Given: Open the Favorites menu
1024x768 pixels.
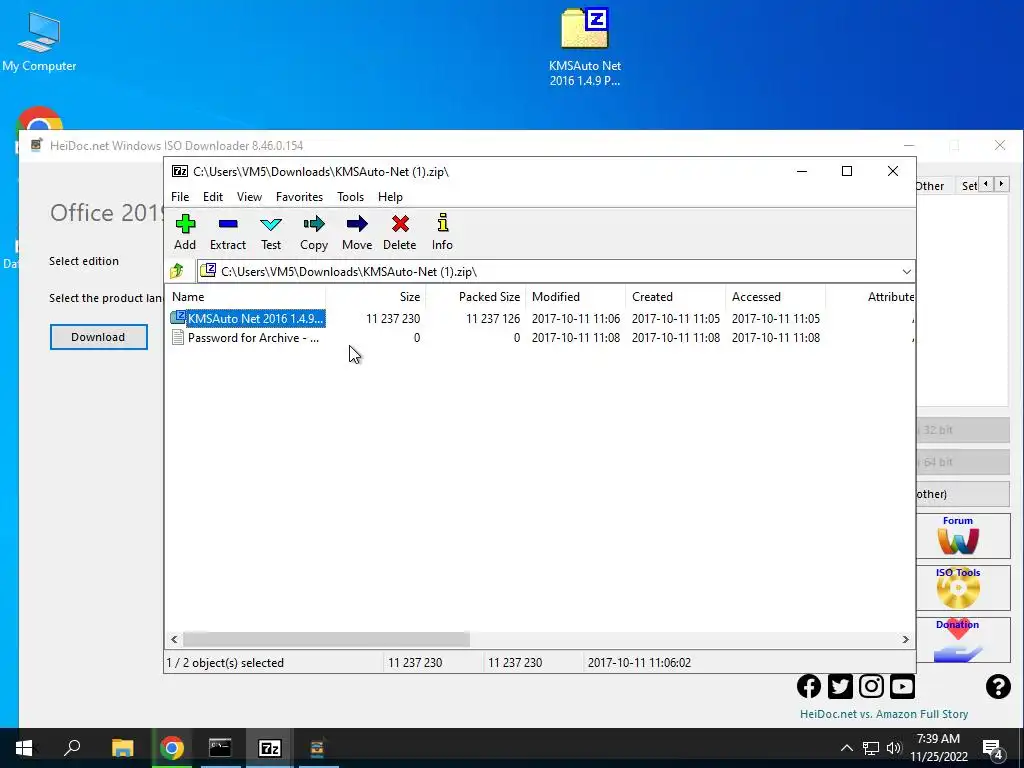Looking at the screenshot, I should click(x=299, y=197).
